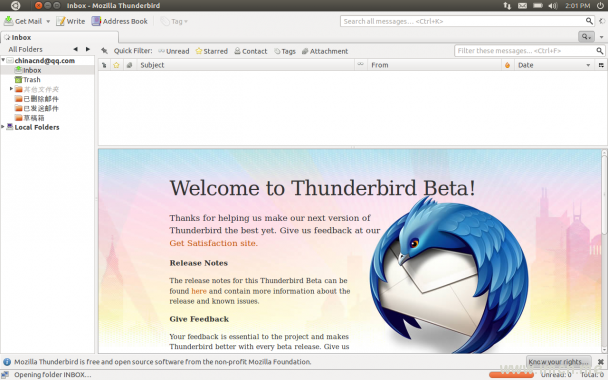Sort by the junk status flame column
The image size is (608, 380).
click(508, 65)
